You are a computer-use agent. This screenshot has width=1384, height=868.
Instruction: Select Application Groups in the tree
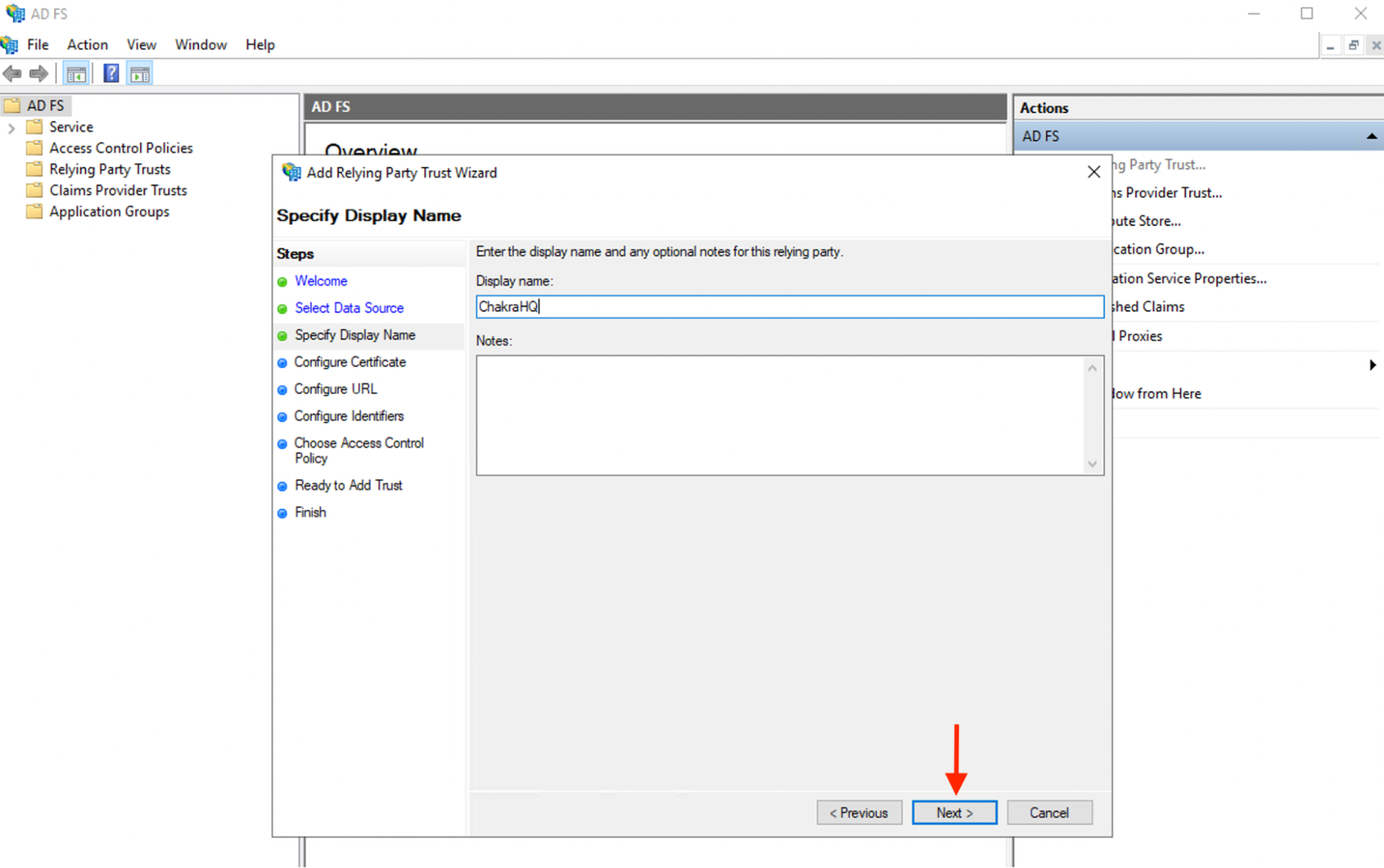point(109,211)
